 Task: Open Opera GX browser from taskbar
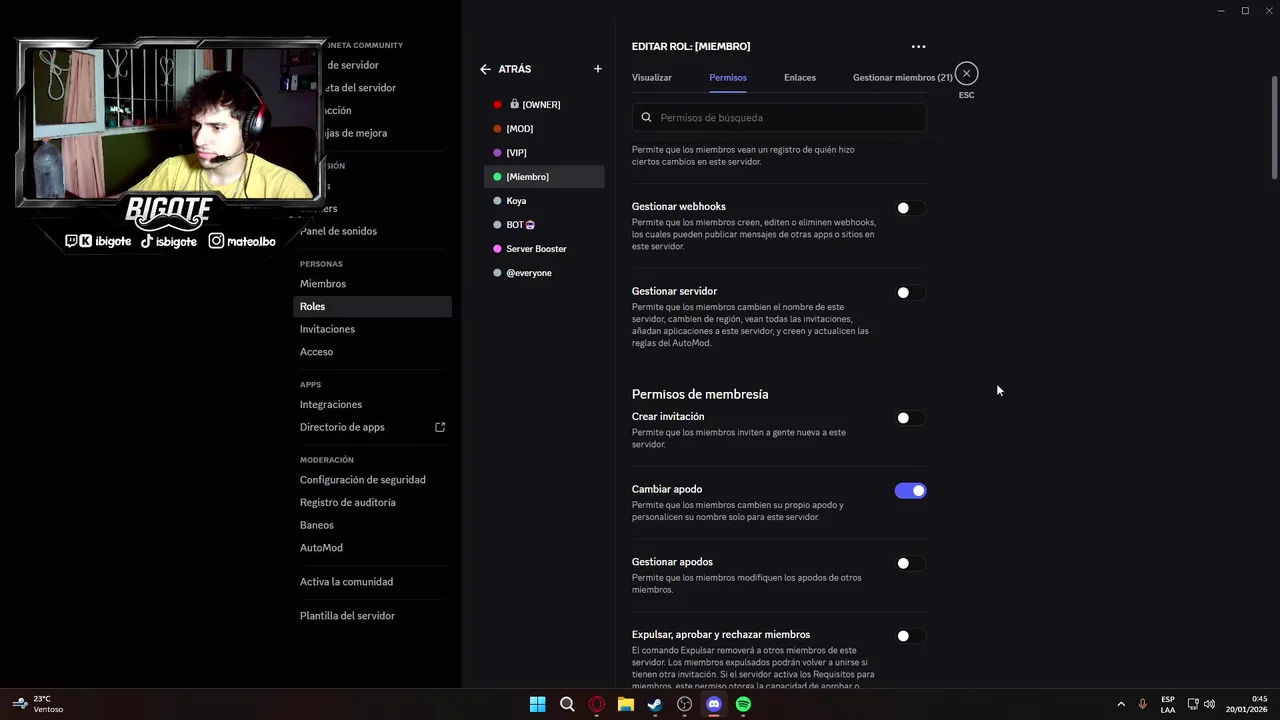596,704
